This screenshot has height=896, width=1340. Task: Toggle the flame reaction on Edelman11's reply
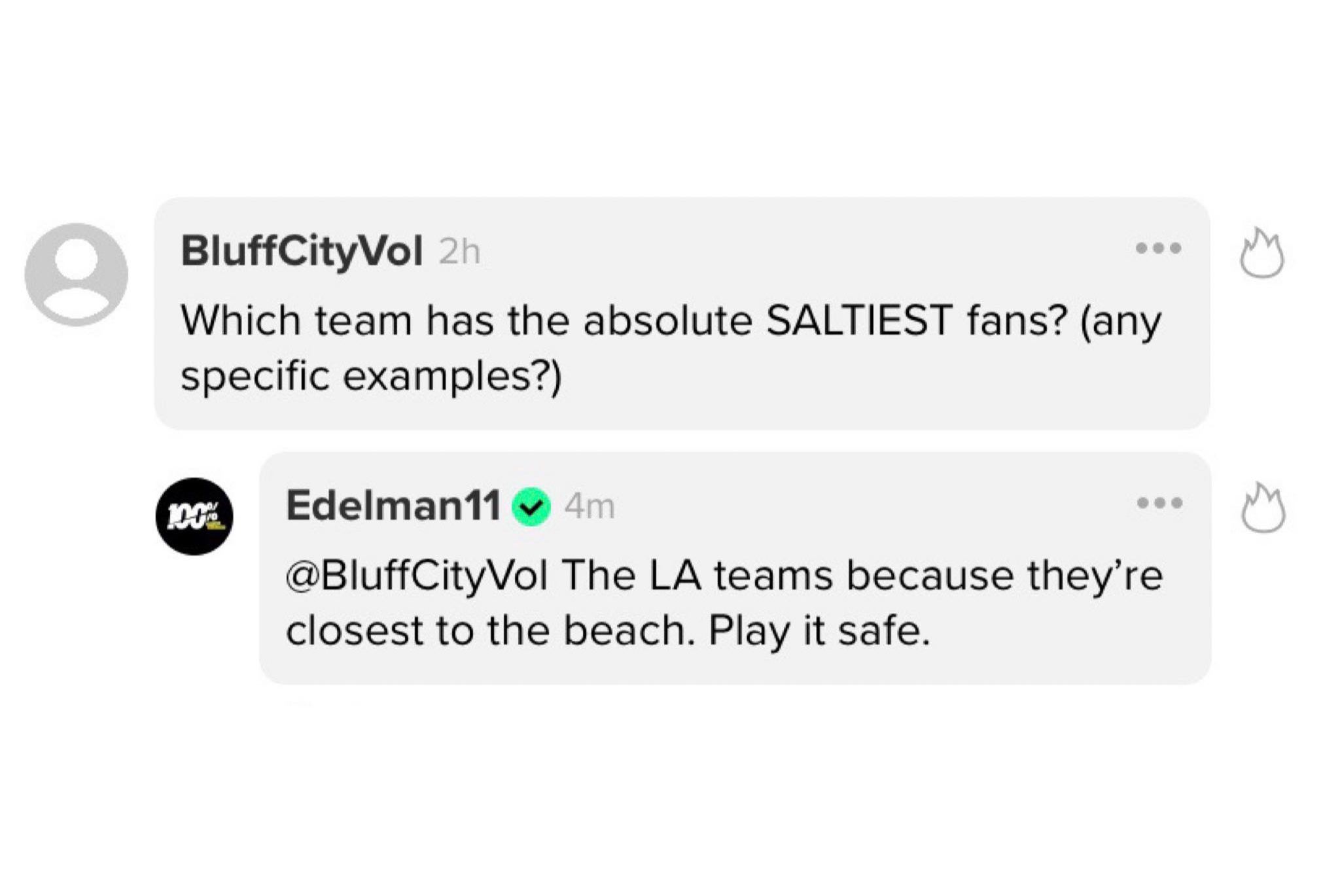pos(1263,509)
